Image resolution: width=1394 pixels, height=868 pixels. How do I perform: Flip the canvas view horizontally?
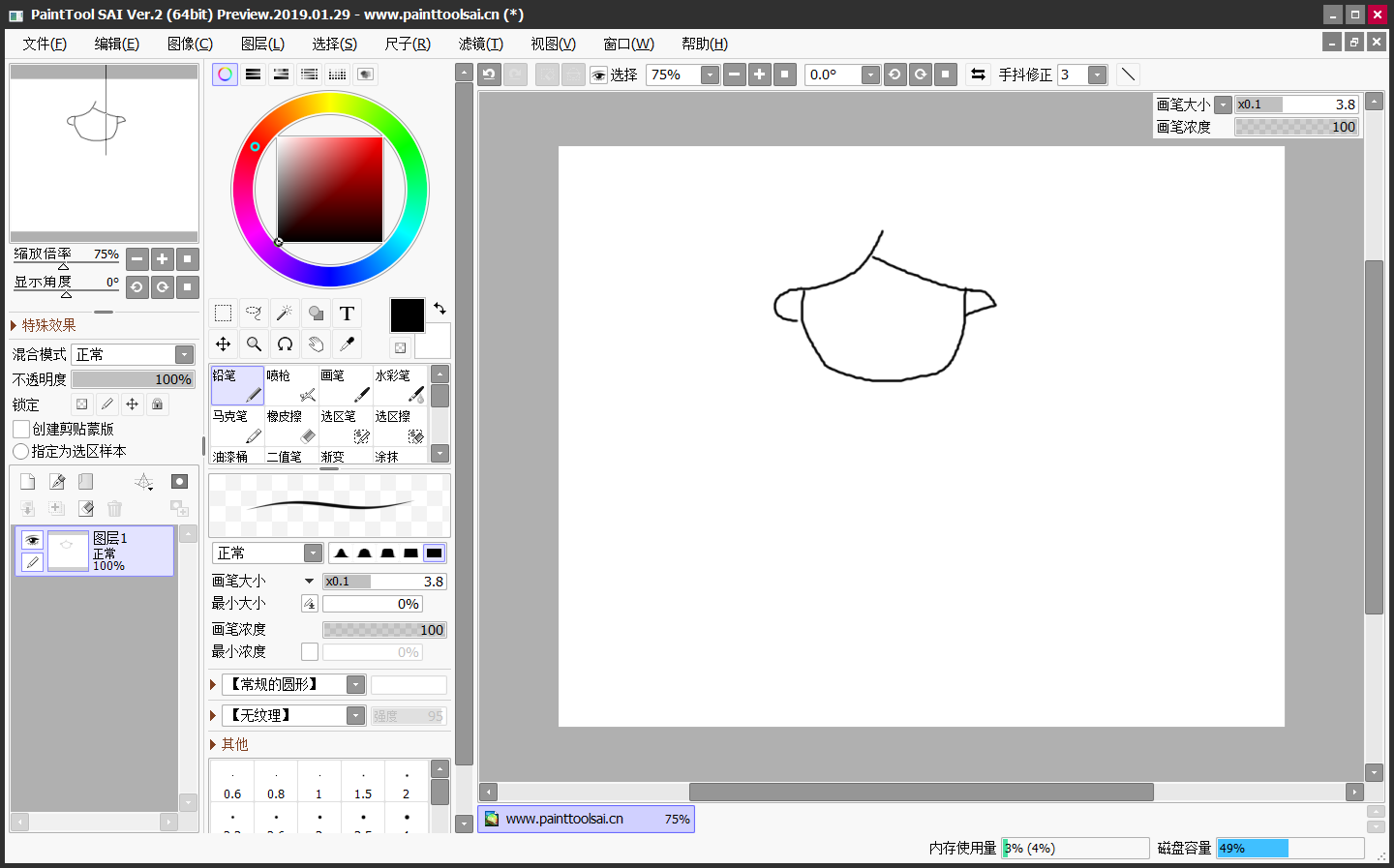click(x=978, y=75)
